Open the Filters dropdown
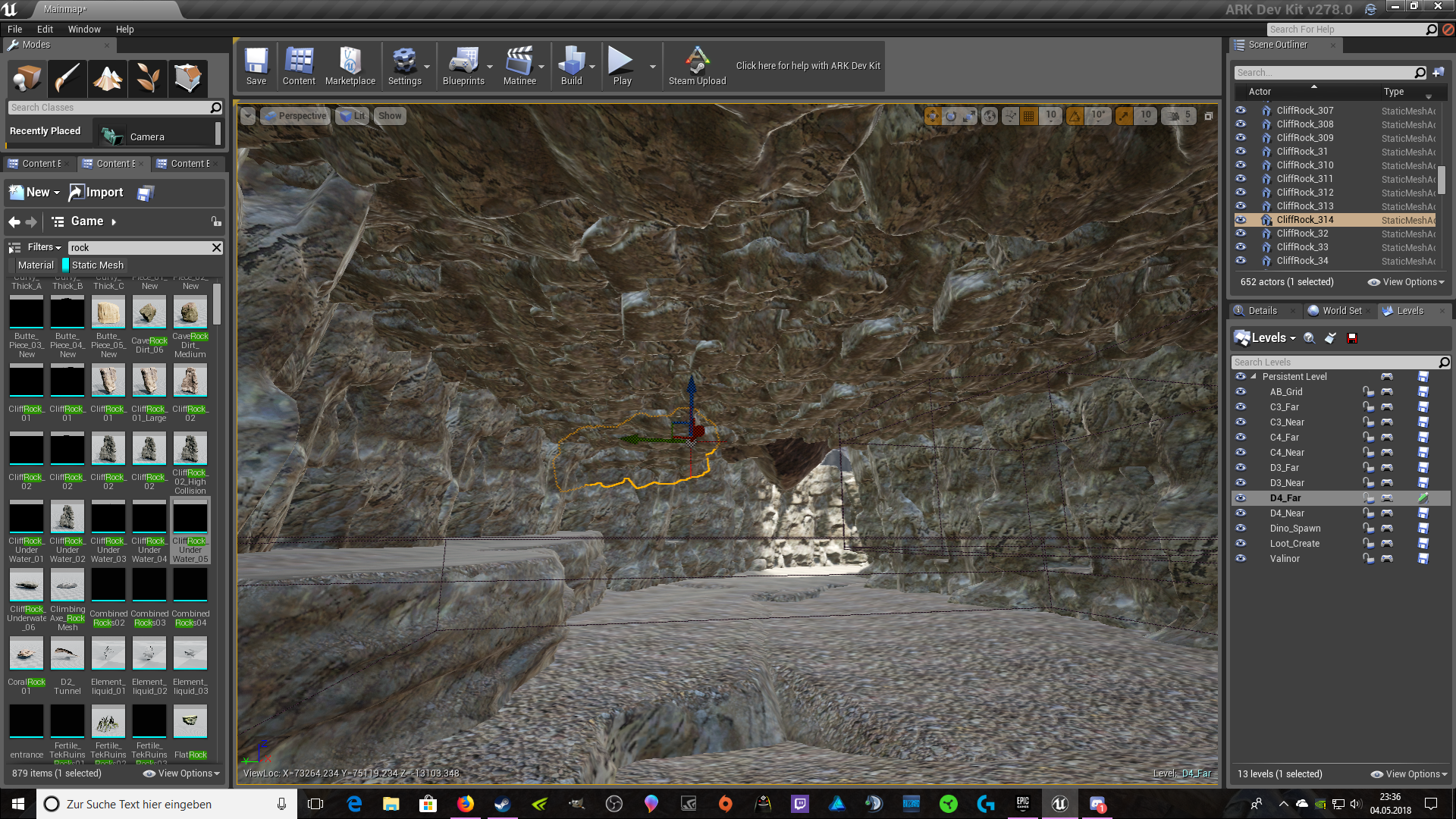This screenshot has width=1456, height=819. [x=45, y=247]
